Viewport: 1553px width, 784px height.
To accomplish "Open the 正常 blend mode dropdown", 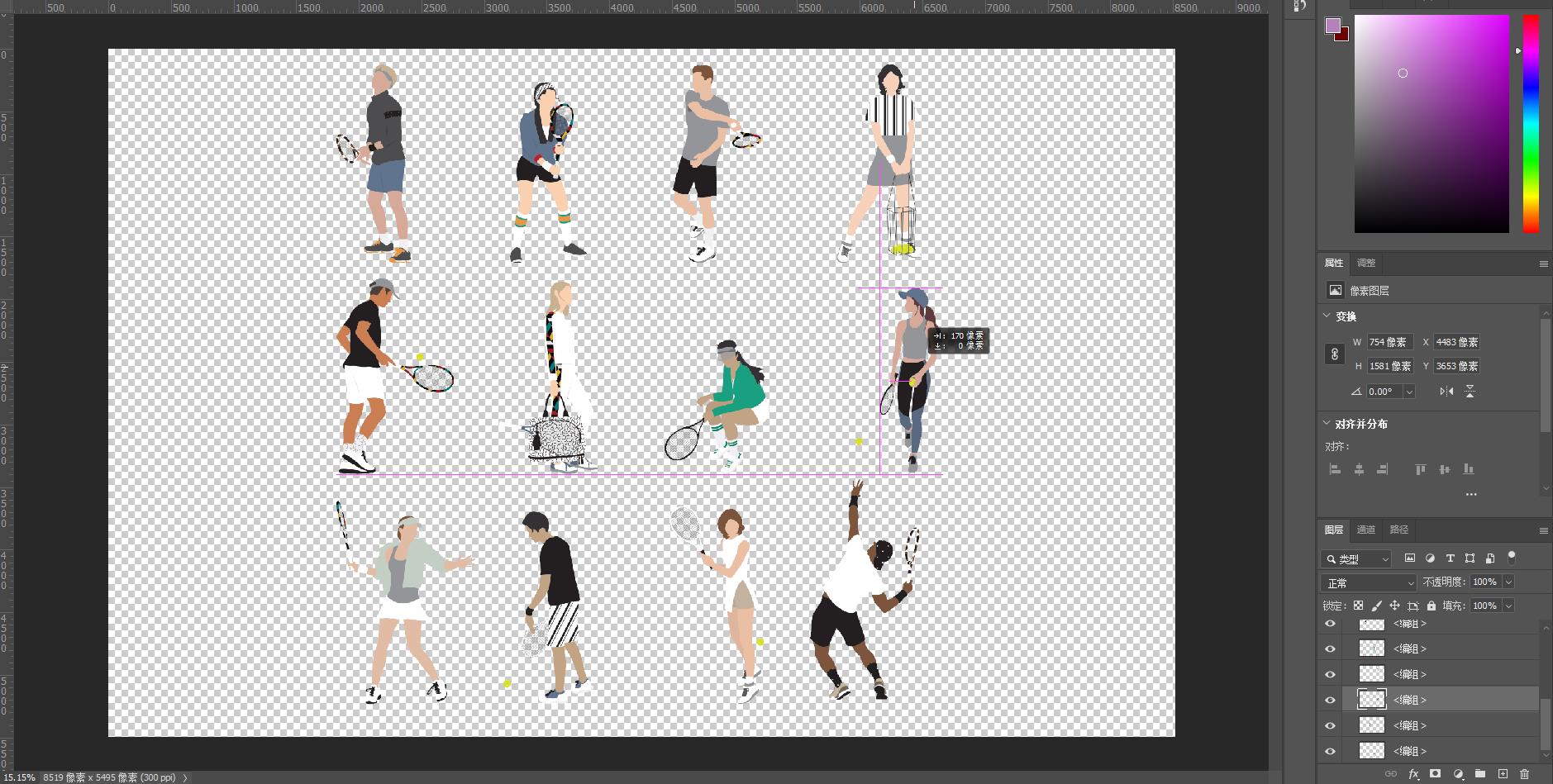I will click(x=1369, y=583).
